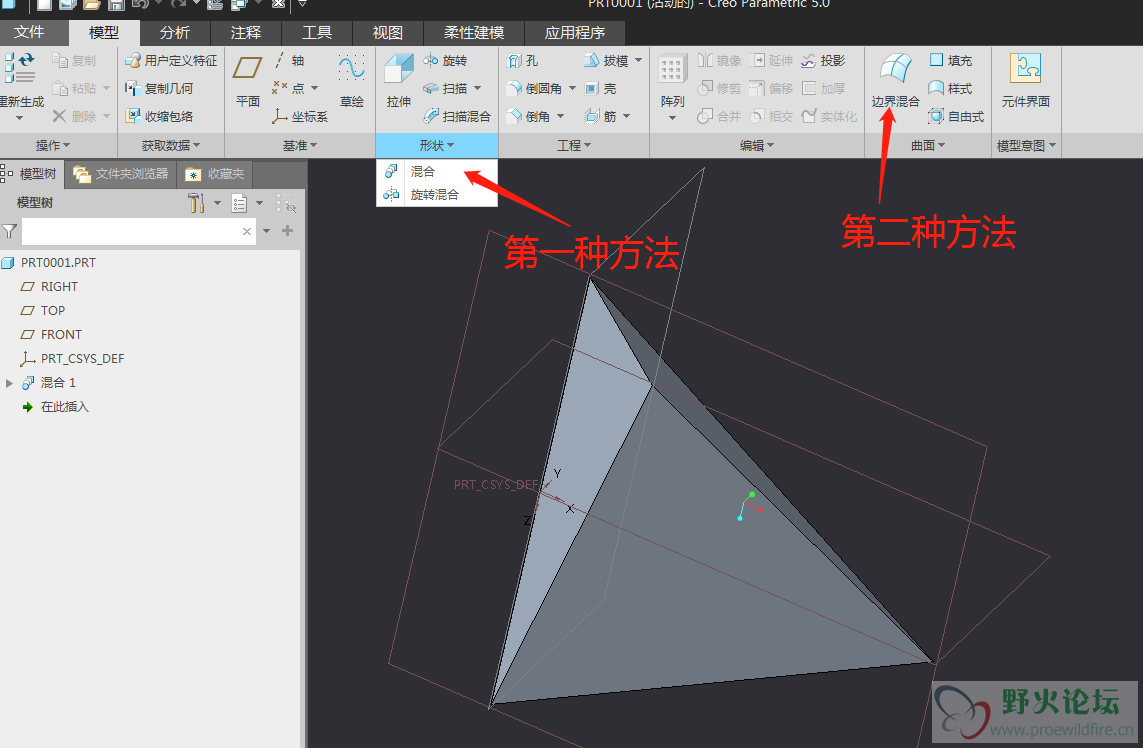Screen dimensions: 1143x748
Task: Select the 孔 hole tool
Action: pos(523,61)
